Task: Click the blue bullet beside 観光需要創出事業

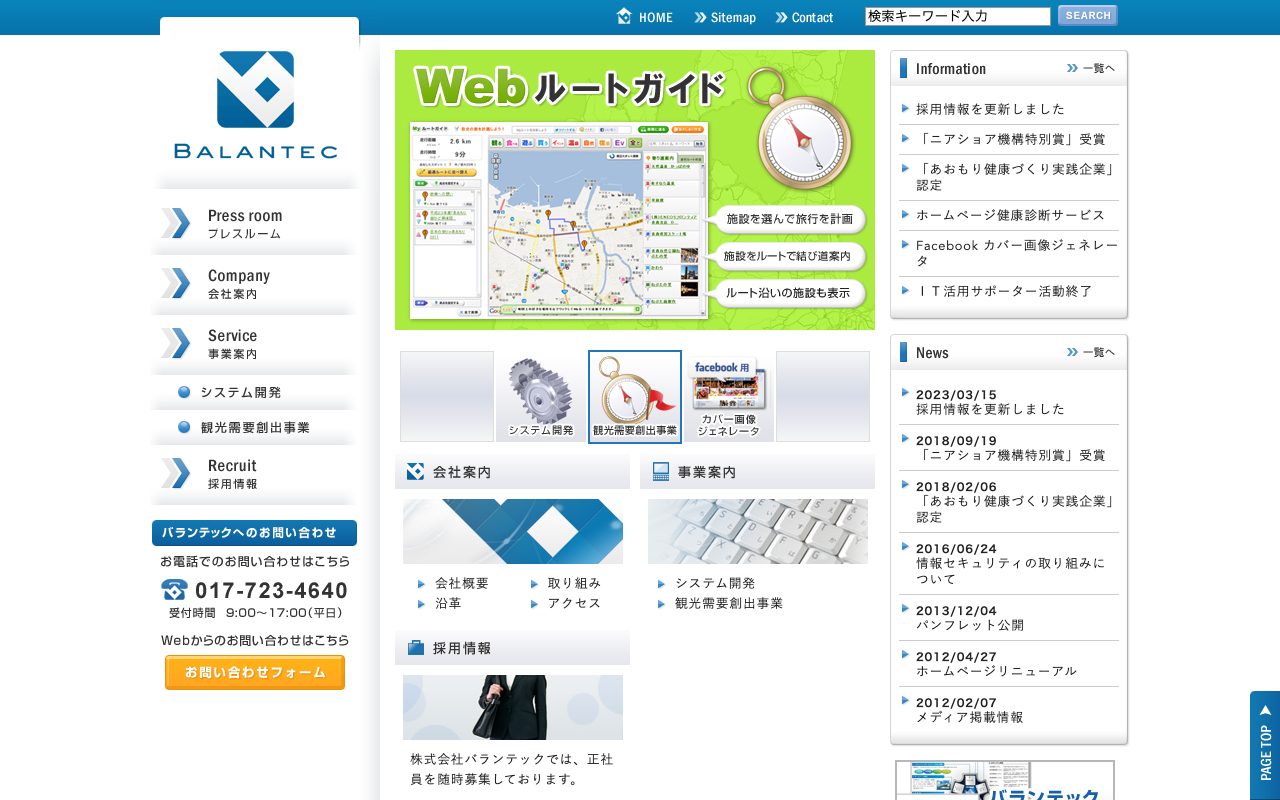Action: pyautogui.click(x=184, y=427)
